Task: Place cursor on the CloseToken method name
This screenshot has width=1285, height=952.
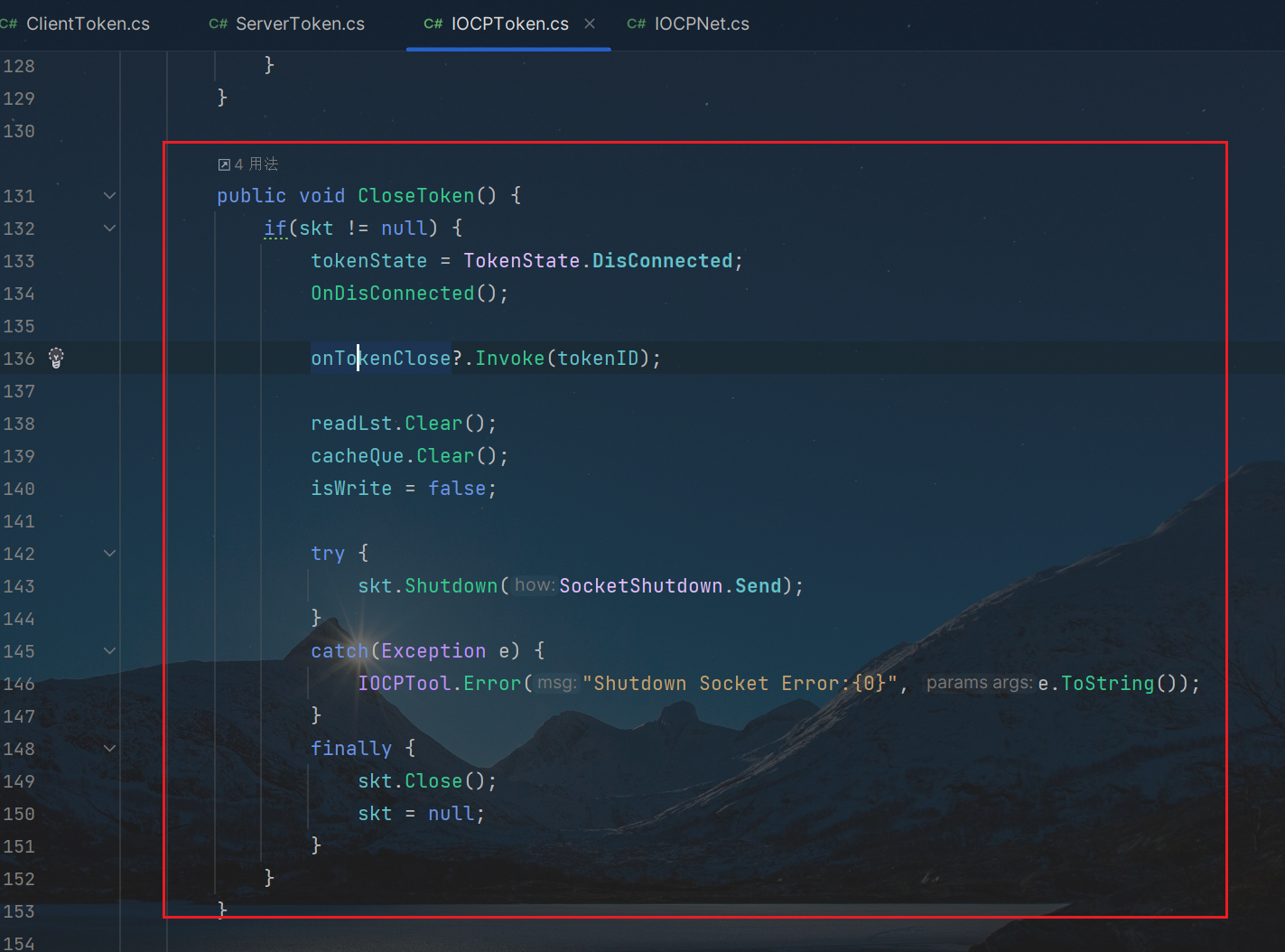Action: (x=415, y=196)
